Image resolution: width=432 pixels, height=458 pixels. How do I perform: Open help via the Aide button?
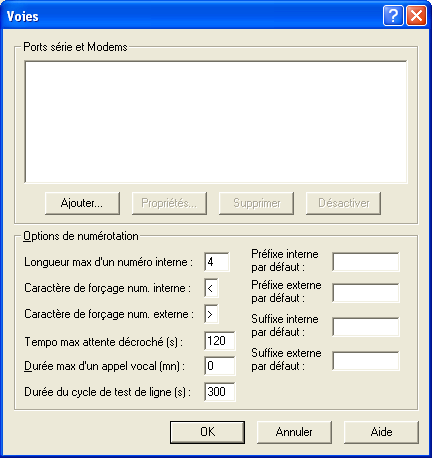click(x=381, y=432)
